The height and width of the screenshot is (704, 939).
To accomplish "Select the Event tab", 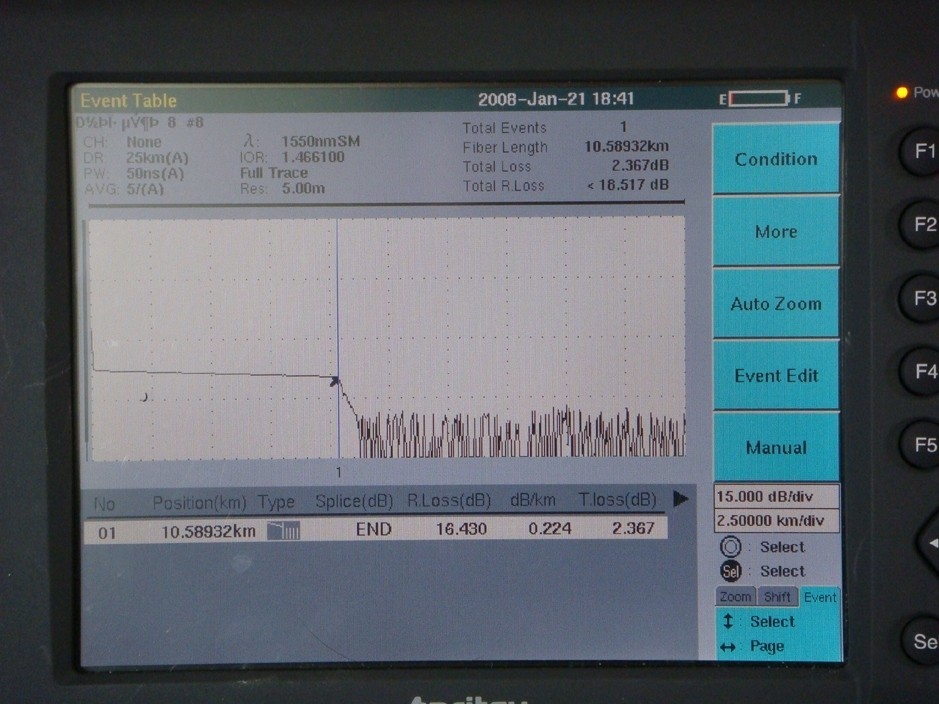I will pos(820,597).
